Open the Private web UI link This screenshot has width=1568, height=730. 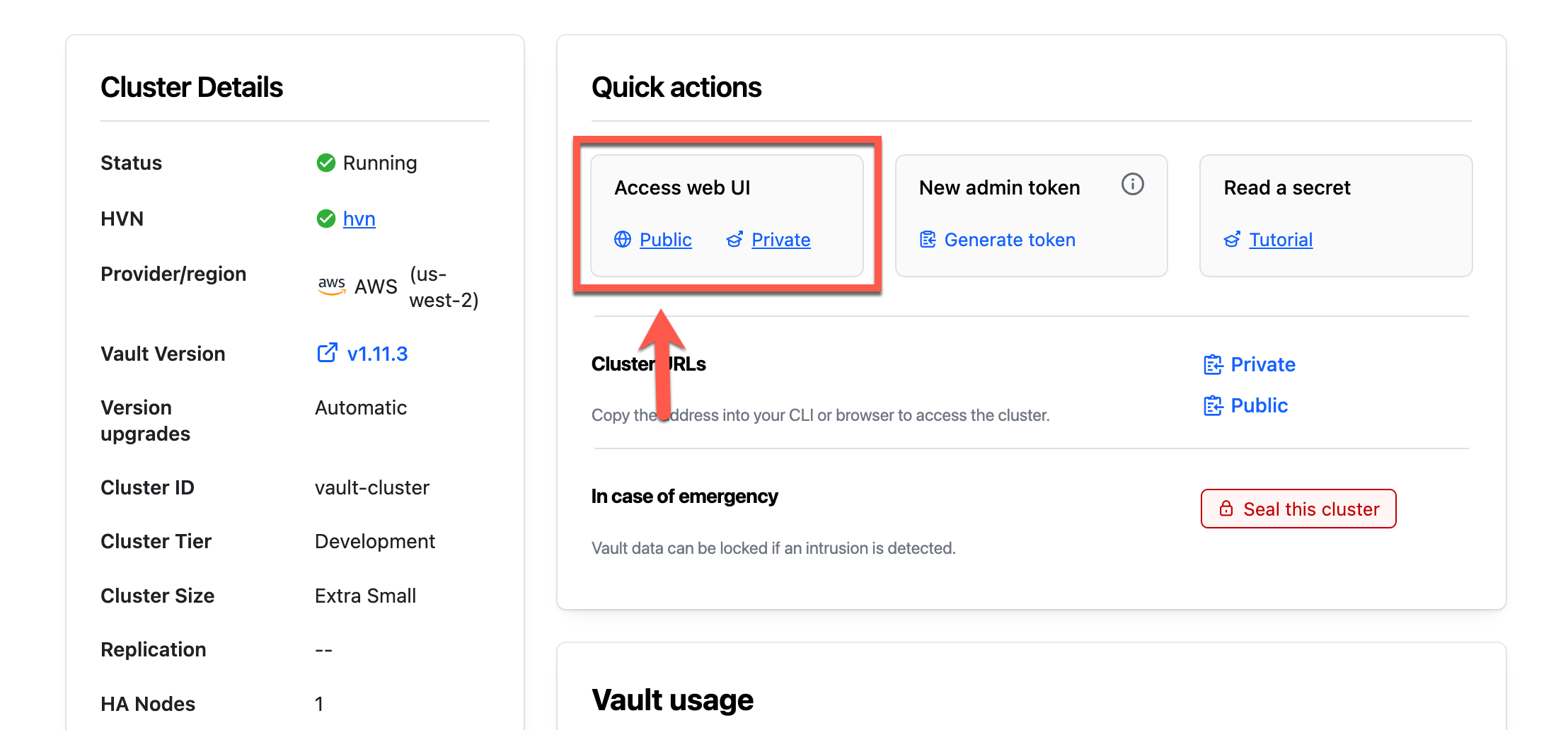point(780,240)
